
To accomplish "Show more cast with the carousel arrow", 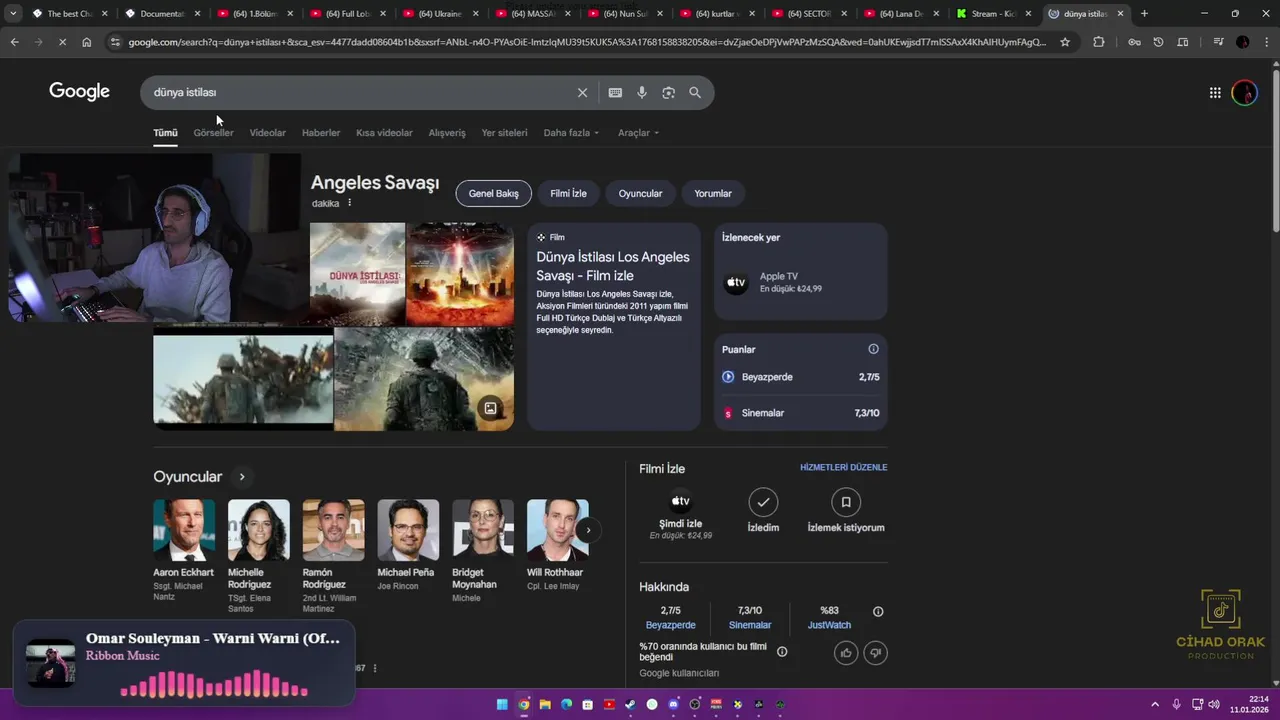I will [588, 530].
